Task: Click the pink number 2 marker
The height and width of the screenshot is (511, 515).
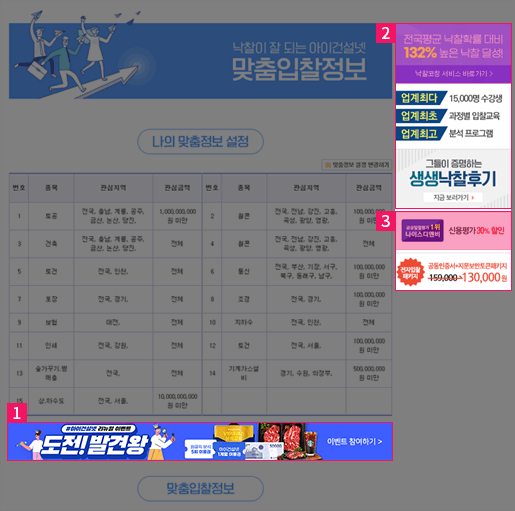Action: click(386, 33)
